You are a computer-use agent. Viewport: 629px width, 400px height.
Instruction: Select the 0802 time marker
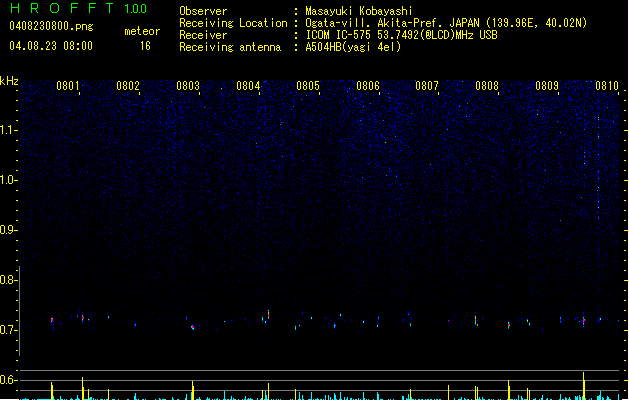click(x=128, y=86)
